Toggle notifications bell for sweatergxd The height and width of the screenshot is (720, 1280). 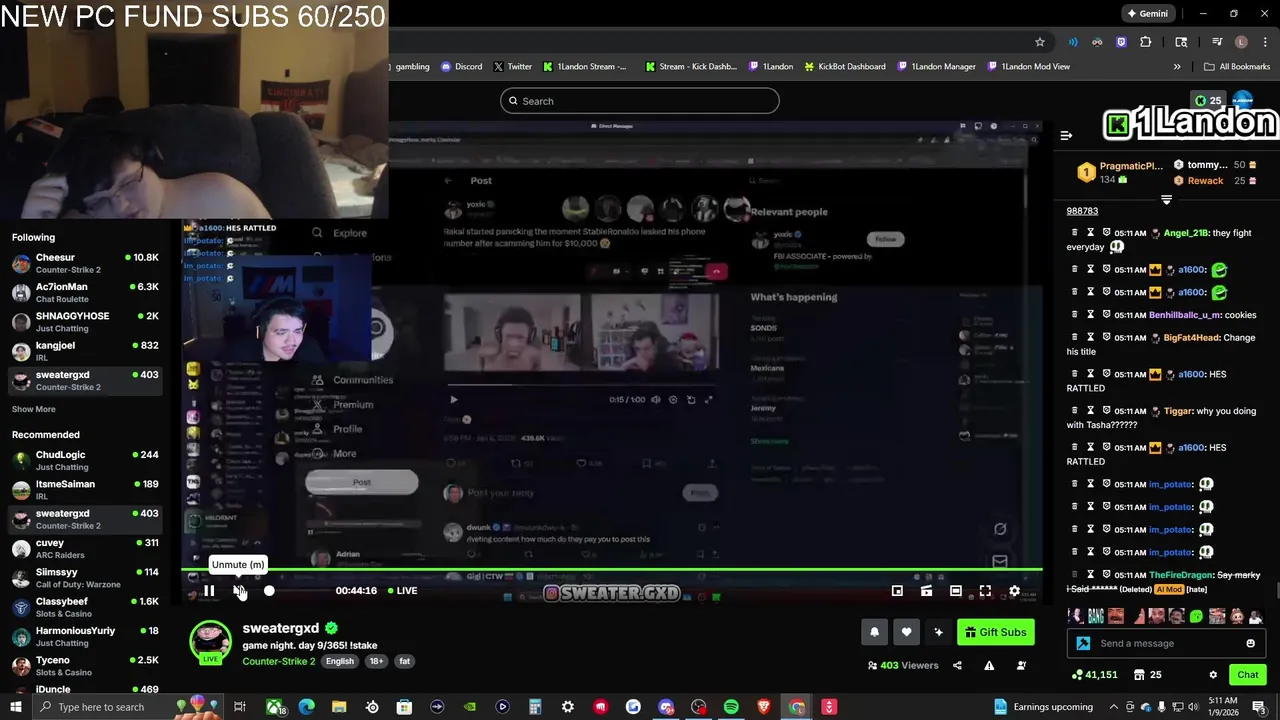pos(874,632)
